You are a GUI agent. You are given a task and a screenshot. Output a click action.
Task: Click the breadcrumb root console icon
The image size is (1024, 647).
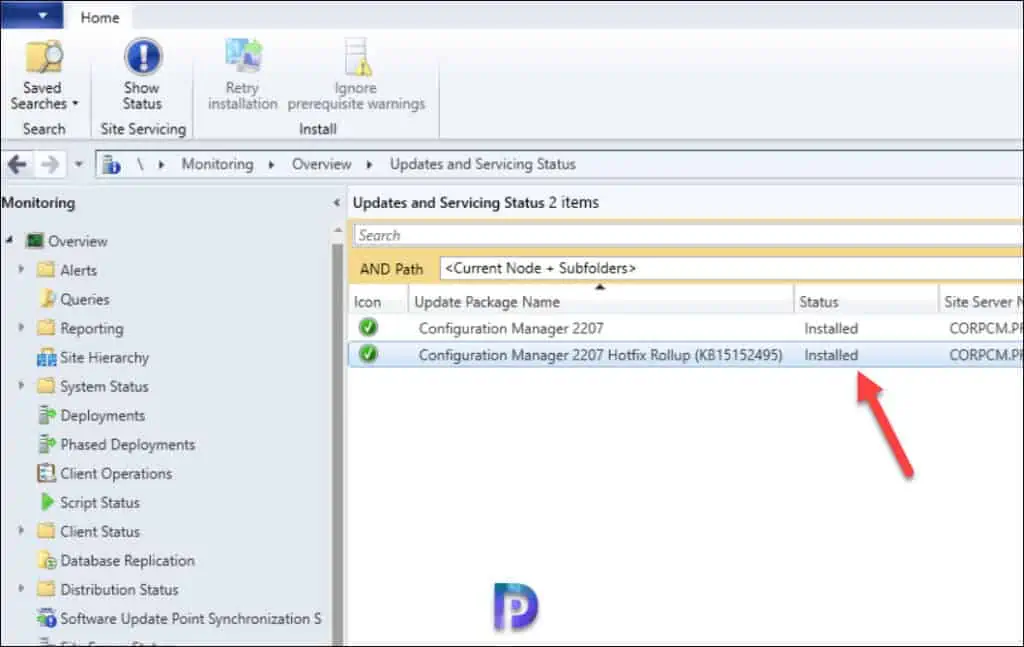[x=111, y=165]
